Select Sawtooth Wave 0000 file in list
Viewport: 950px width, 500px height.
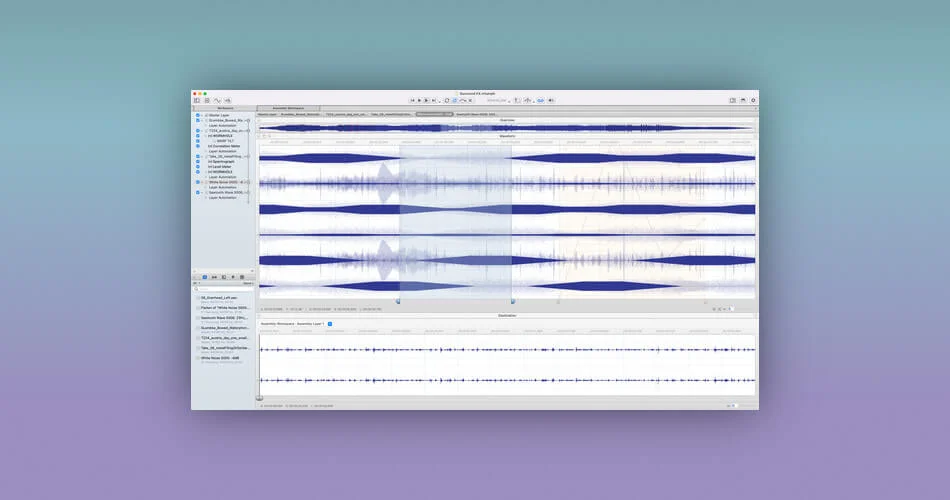pos(224,318)
